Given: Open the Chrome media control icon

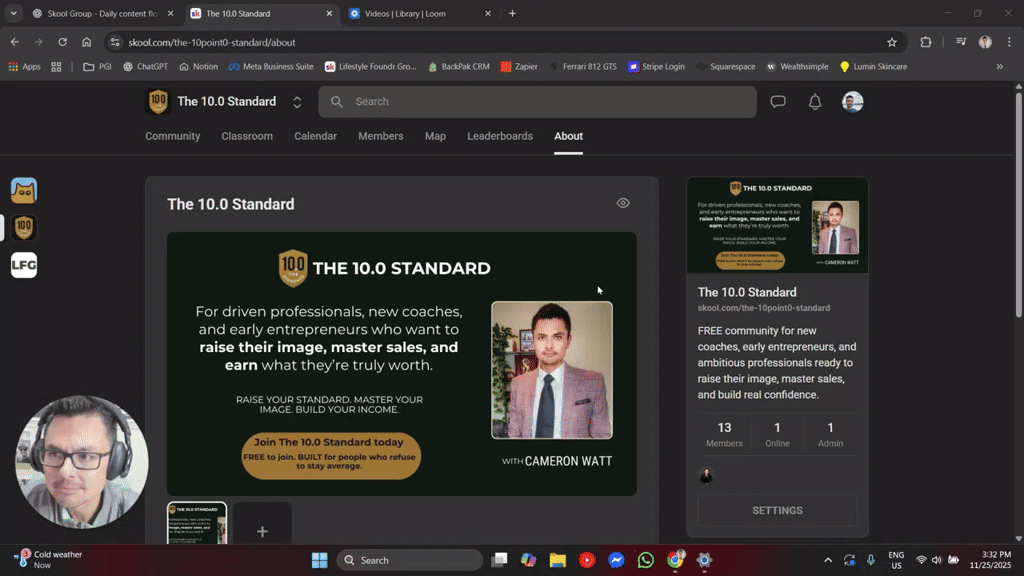Looking at the screenshot, I should 961,42.
